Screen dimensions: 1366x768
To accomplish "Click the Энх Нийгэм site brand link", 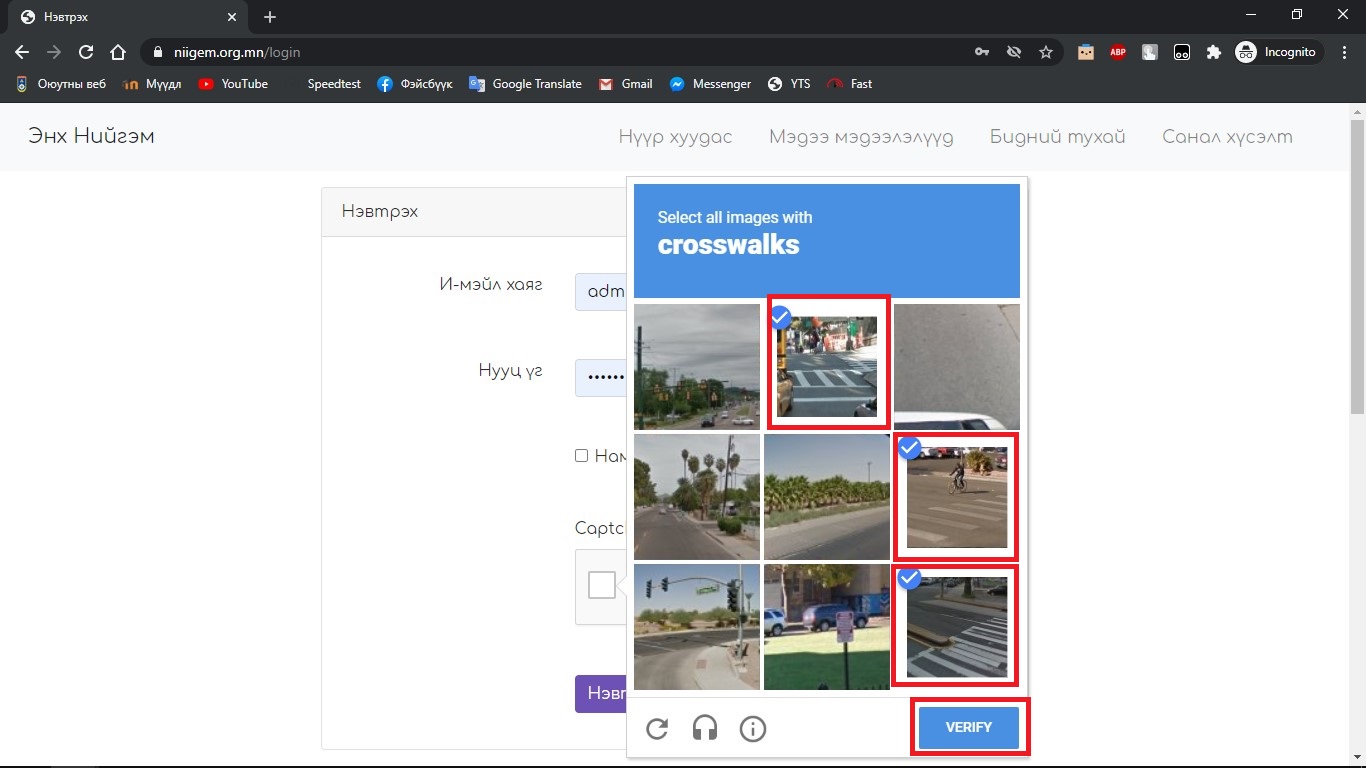I will coord(91,136).
